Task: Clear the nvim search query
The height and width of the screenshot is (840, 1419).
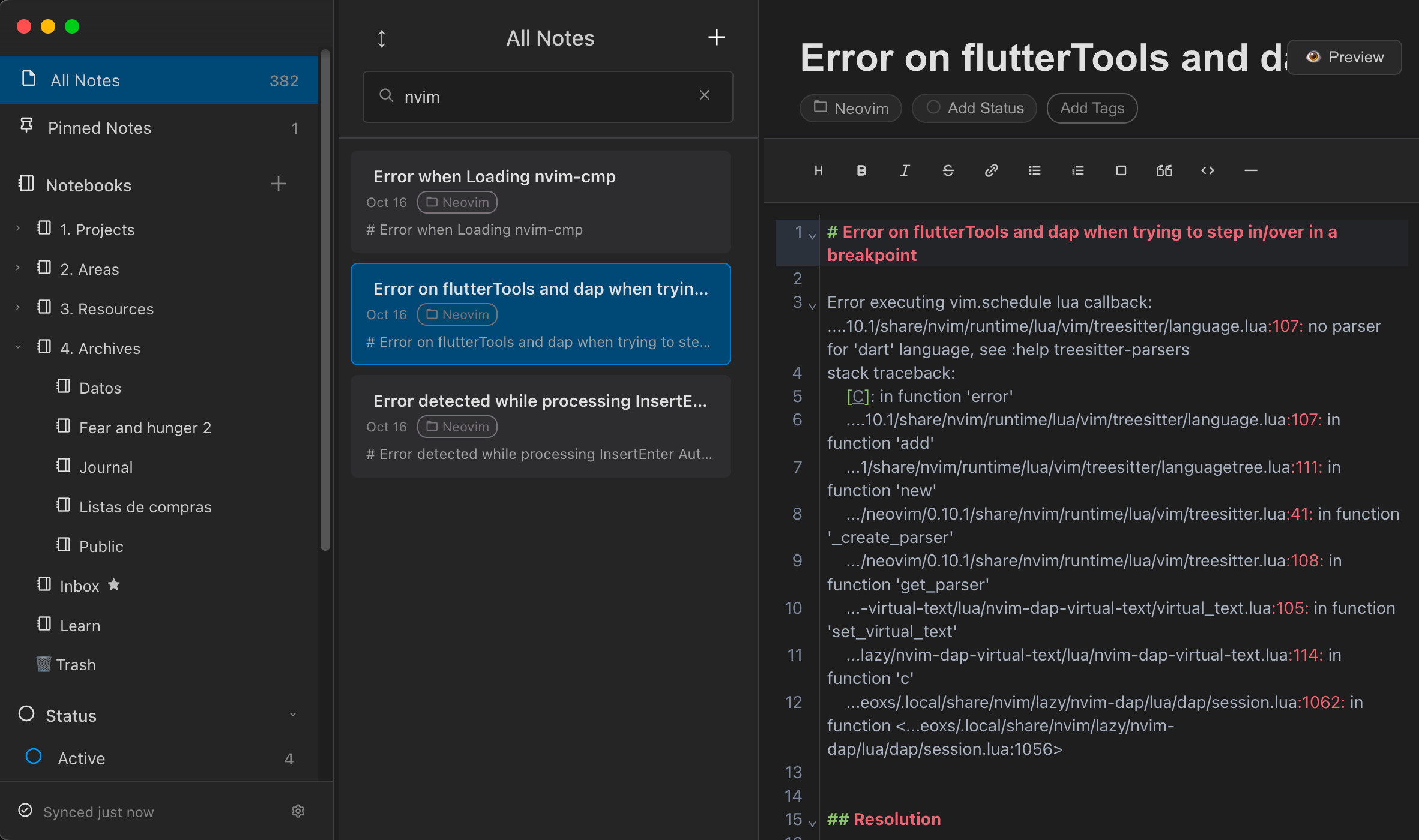Action: [705, 95]
